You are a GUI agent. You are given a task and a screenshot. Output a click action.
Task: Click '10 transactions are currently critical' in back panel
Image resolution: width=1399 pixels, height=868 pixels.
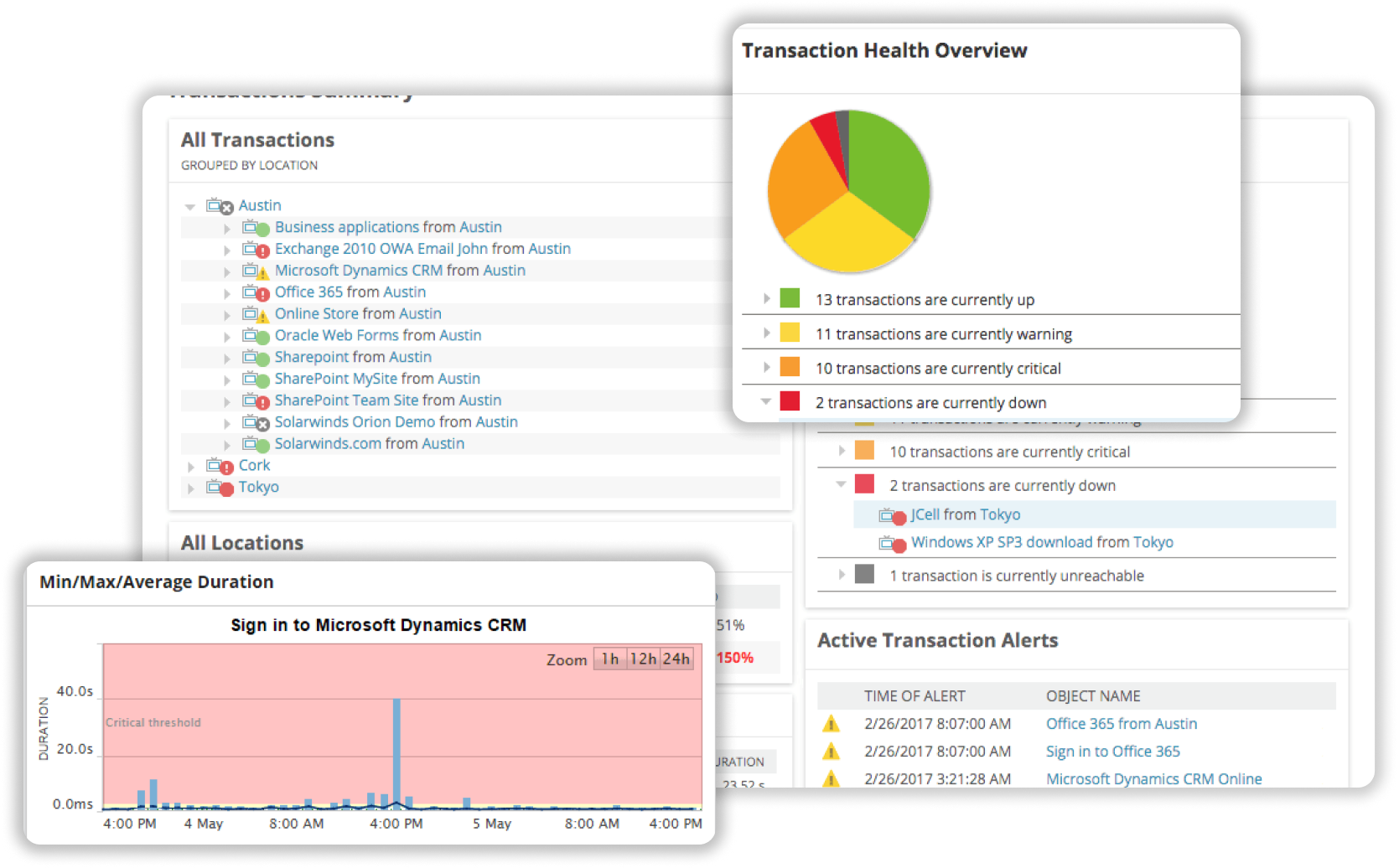pyautogui.click(x=1009, y=452)
